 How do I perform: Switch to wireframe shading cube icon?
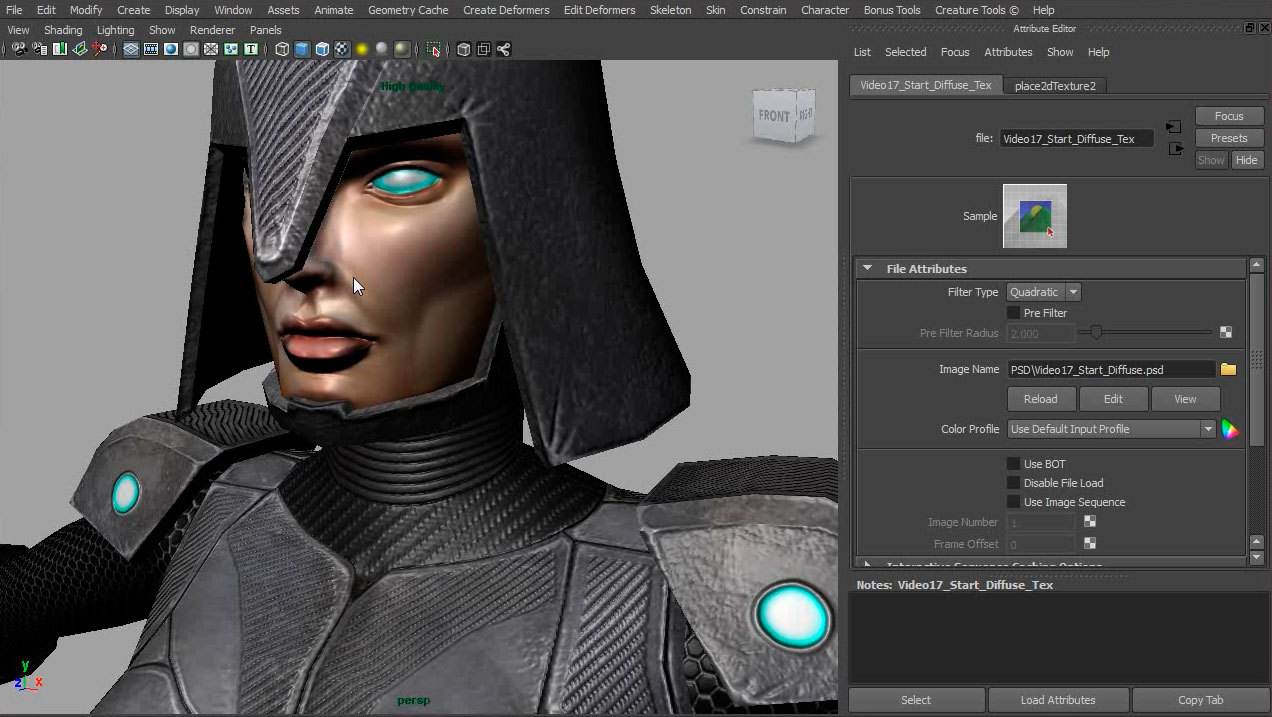282,49
